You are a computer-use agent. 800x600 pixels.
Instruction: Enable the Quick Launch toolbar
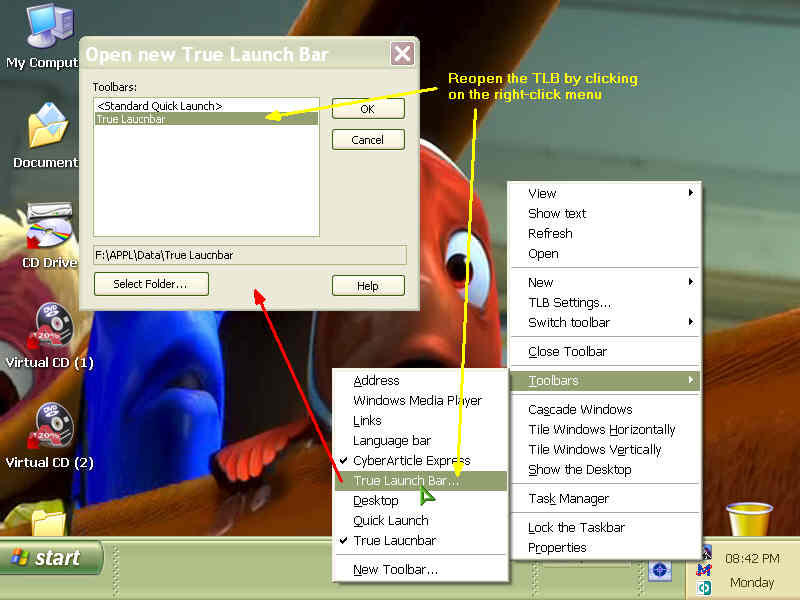tap(390, 520)
